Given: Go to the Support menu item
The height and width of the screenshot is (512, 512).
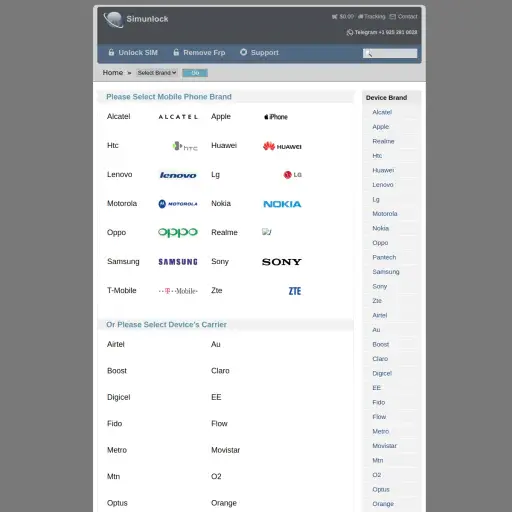Looking at the screenshot, I should click(259, 52).
